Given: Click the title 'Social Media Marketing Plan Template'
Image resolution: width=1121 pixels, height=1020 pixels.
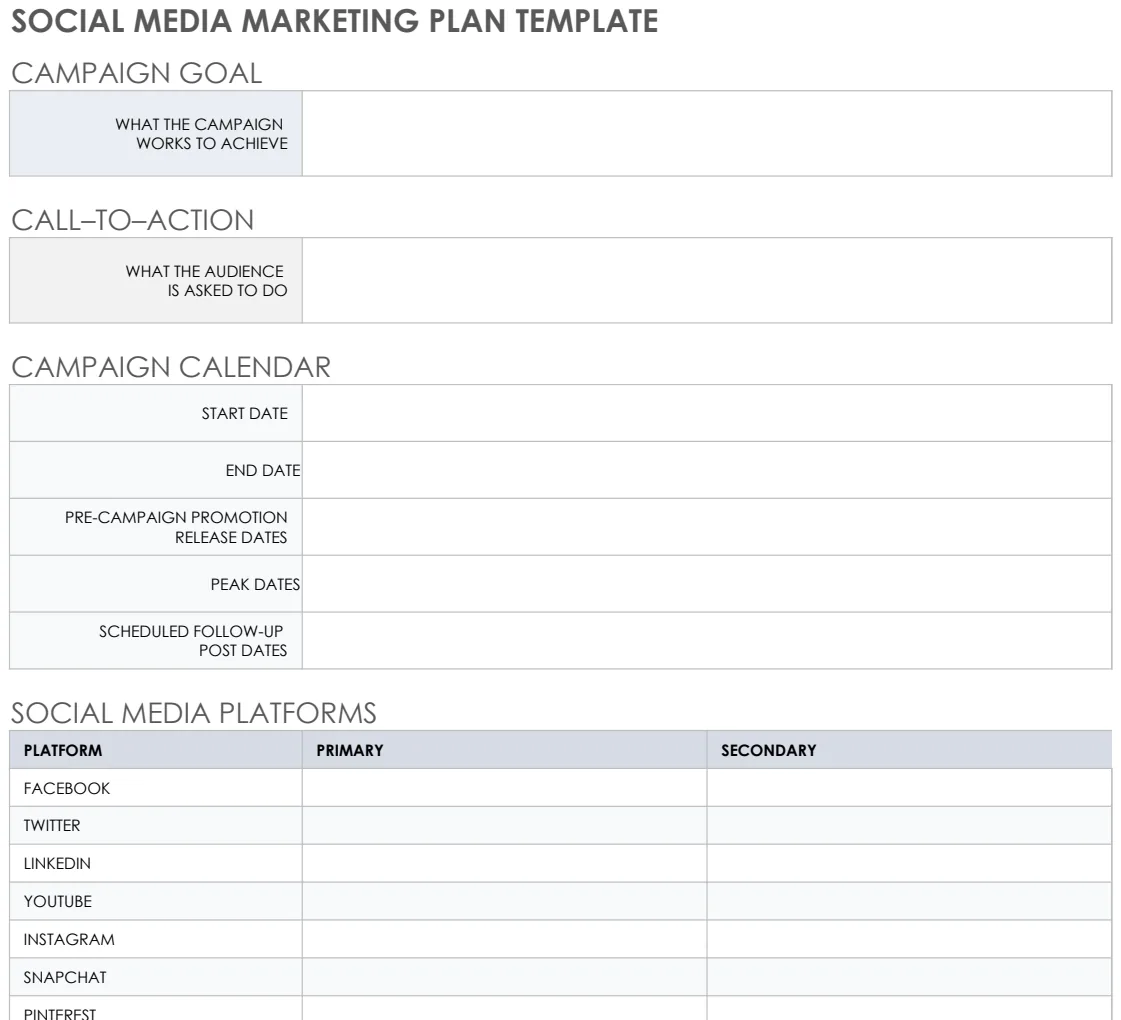Looking at the screenshot, I should coord(335,21).
